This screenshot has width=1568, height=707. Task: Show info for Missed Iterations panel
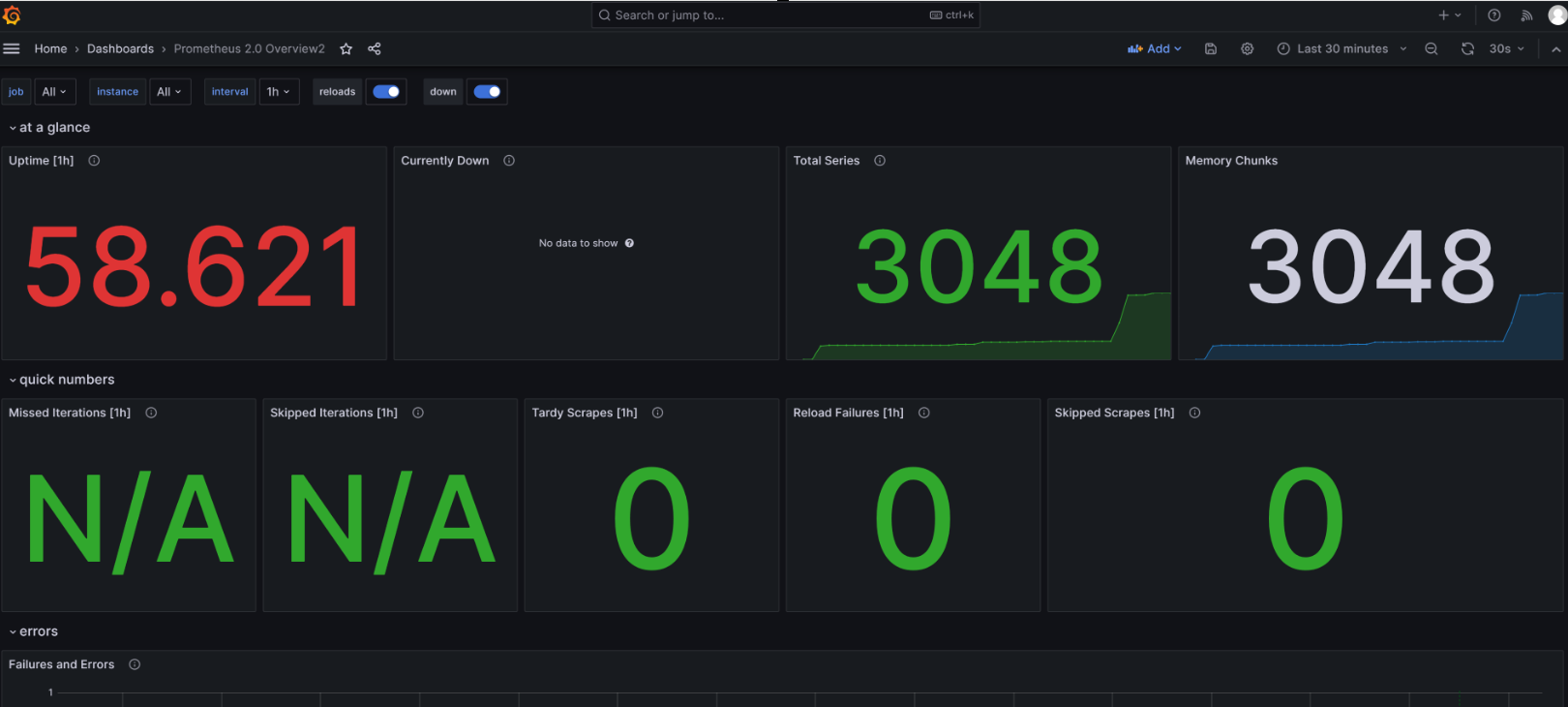(x=151, y=413)
